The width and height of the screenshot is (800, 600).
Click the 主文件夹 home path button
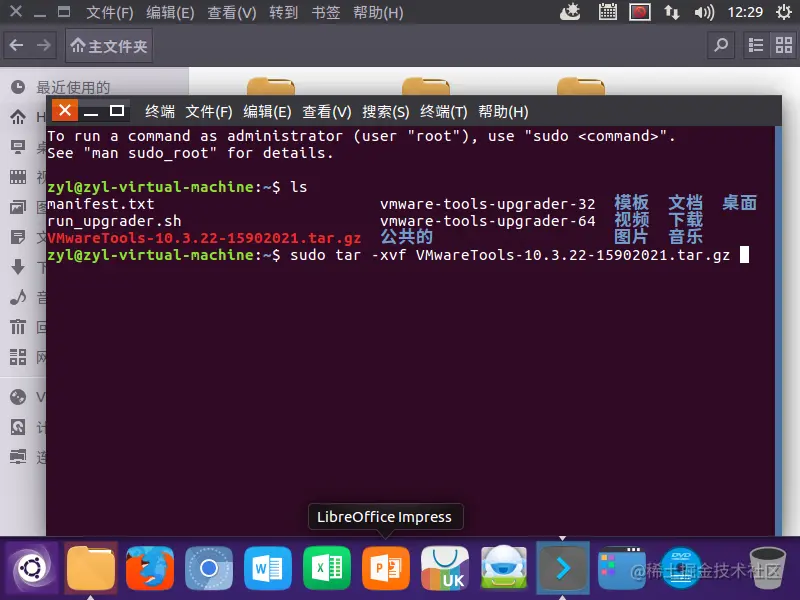click(109, 46)
